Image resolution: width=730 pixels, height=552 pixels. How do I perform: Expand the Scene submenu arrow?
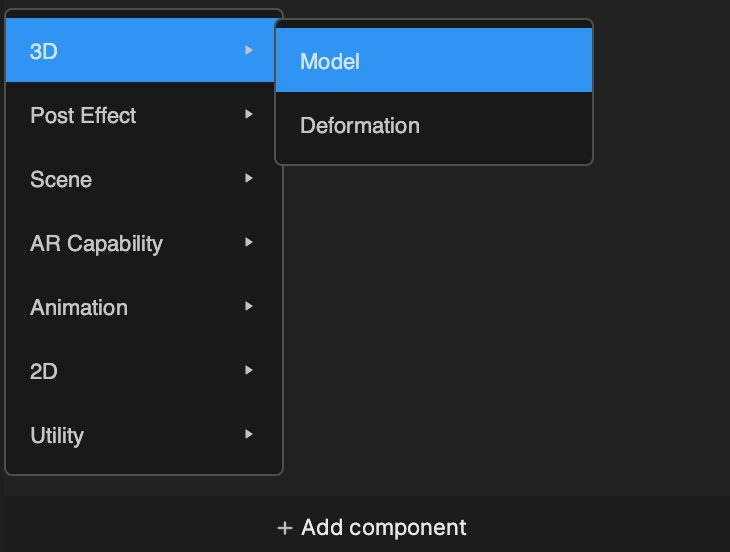click(249, 178)
